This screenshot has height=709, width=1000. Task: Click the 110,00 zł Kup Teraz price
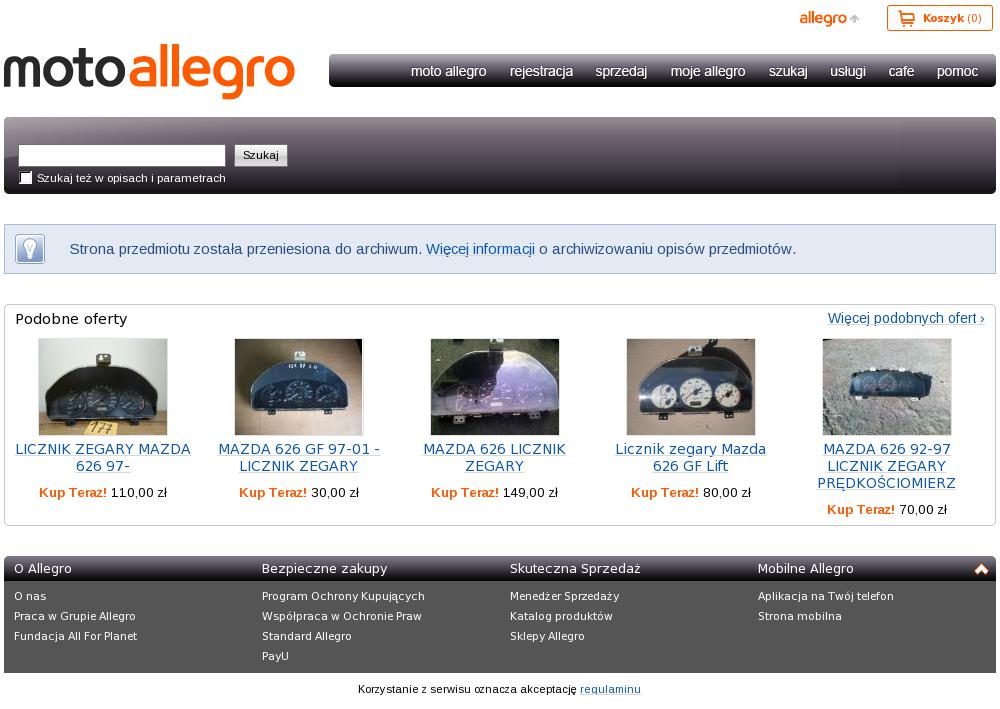point(103,492)
